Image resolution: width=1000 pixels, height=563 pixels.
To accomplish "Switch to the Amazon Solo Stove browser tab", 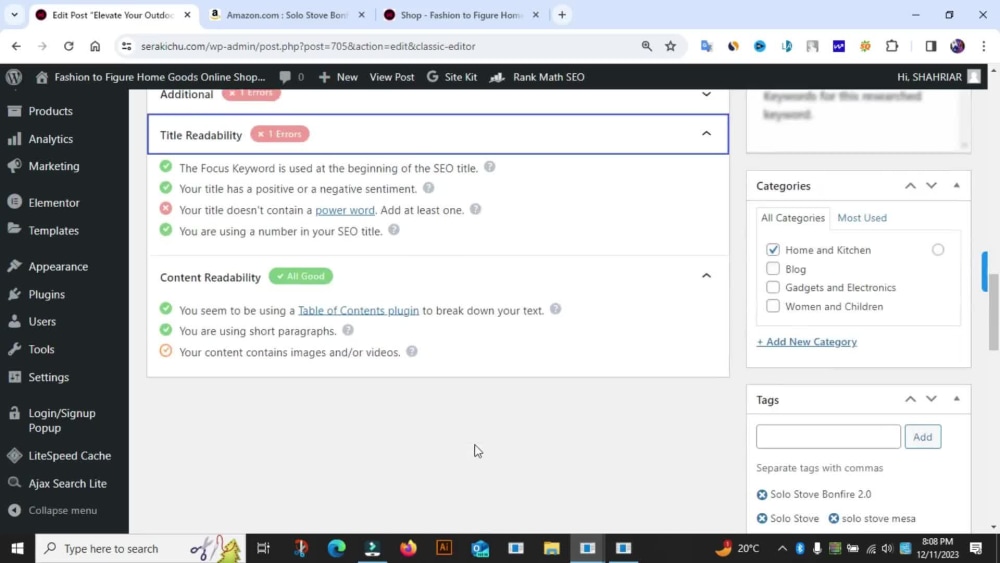I will click(288, 15).
